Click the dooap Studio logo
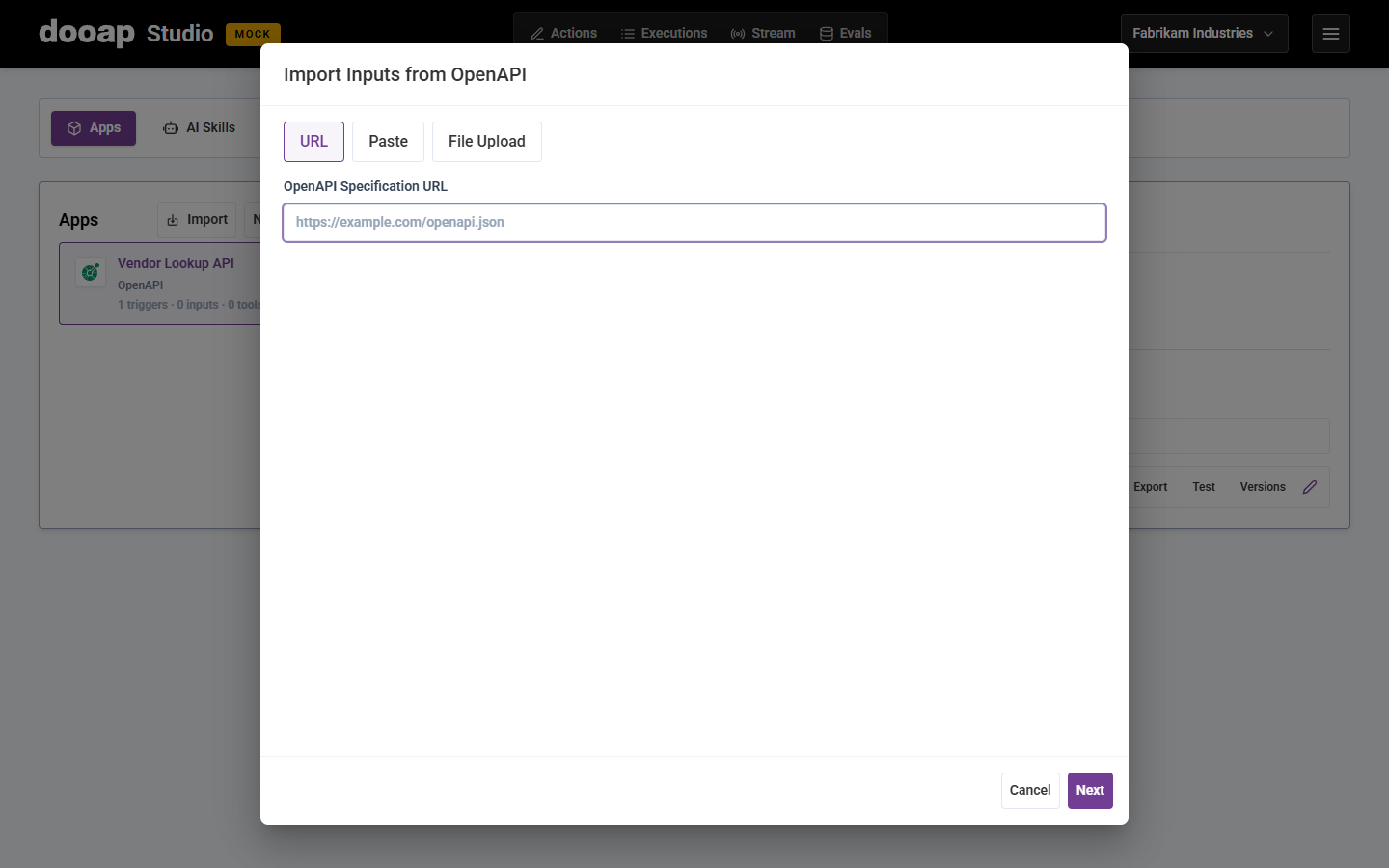Viewport: 1389px width, 868px height. pyautogui.click(x=126, y=33)
